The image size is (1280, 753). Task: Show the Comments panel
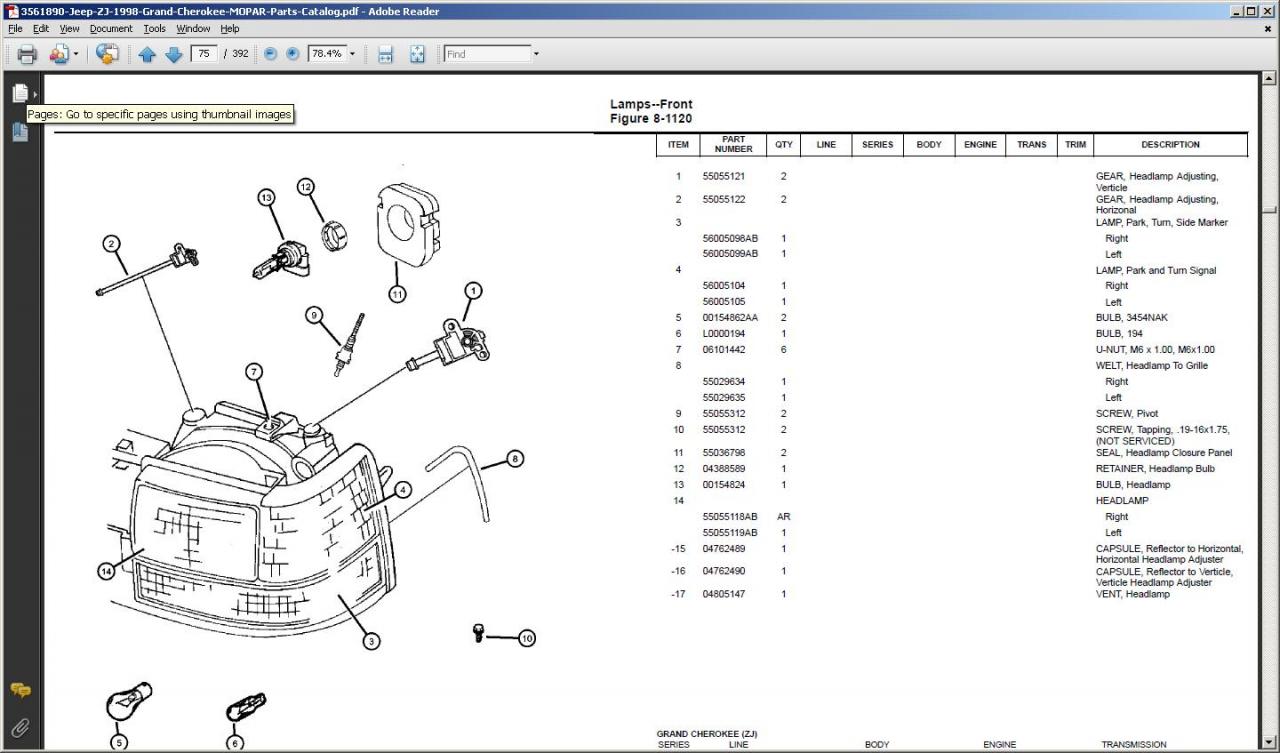click(x=20, y=690)
